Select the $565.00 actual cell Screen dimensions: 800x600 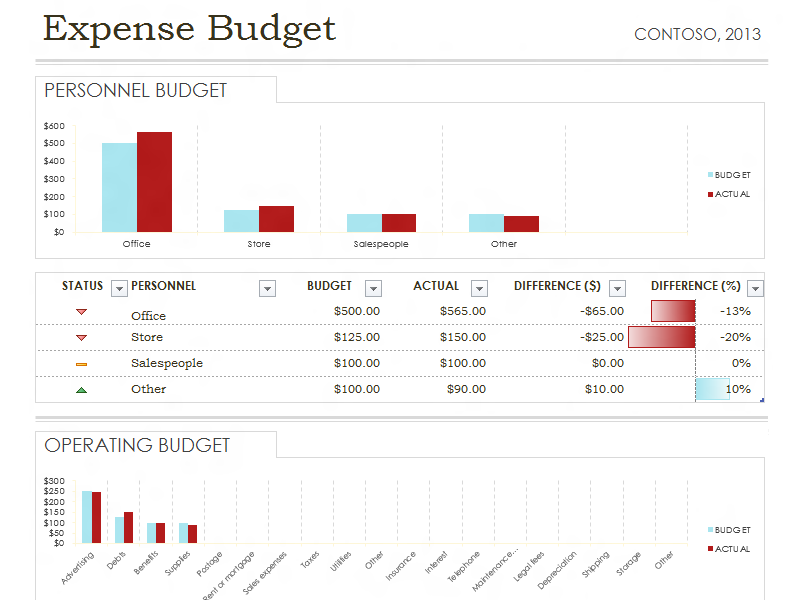463,311
